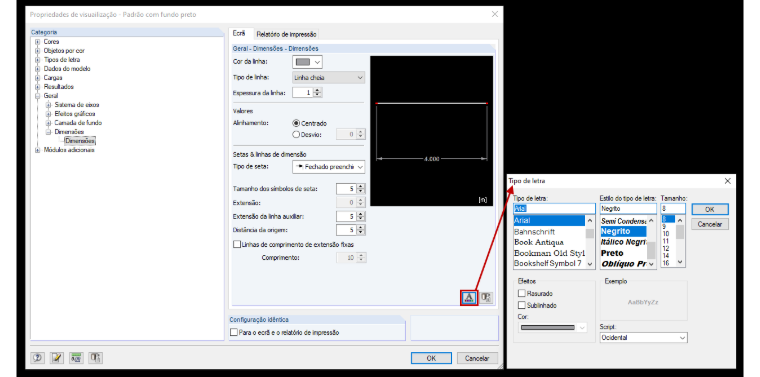The width and height of the screenshot is (760, 377).
Task: Click Extensão da linha auxiliar value field
Action: click(x=346, y=216)
